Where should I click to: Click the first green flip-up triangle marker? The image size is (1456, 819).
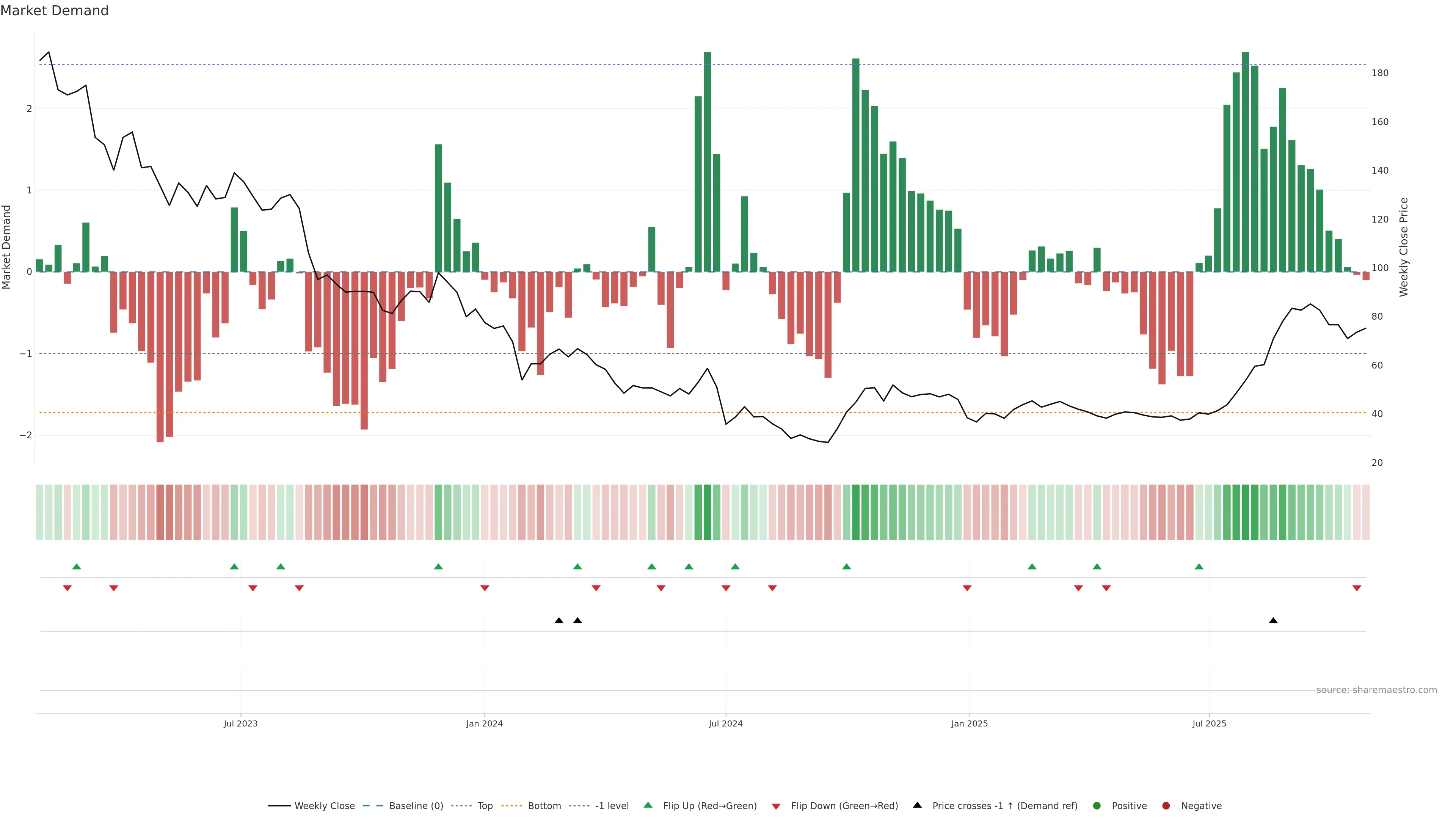click(x=76, y=566)
